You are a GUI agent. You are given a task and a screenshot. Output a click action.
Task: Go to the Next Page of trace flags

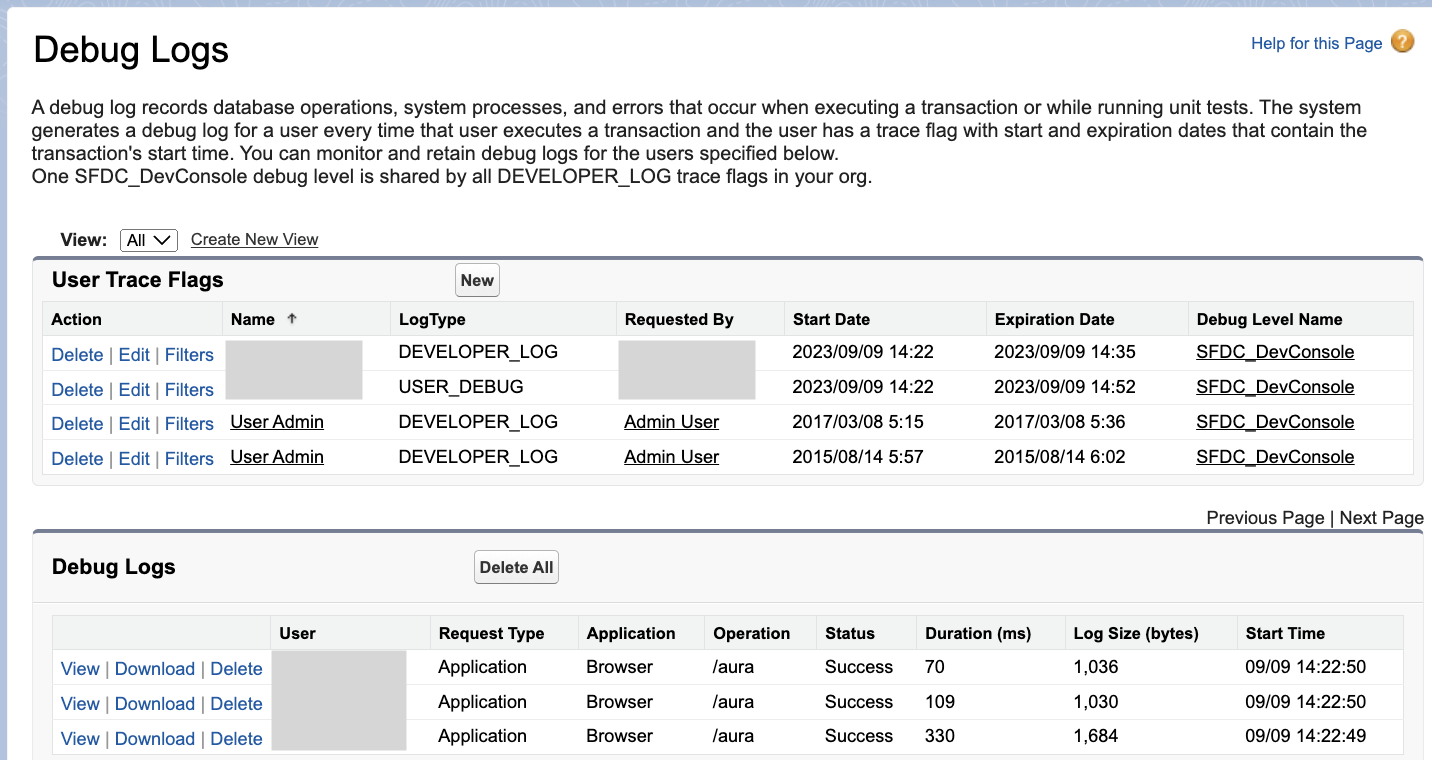[x=1381, y=517]
